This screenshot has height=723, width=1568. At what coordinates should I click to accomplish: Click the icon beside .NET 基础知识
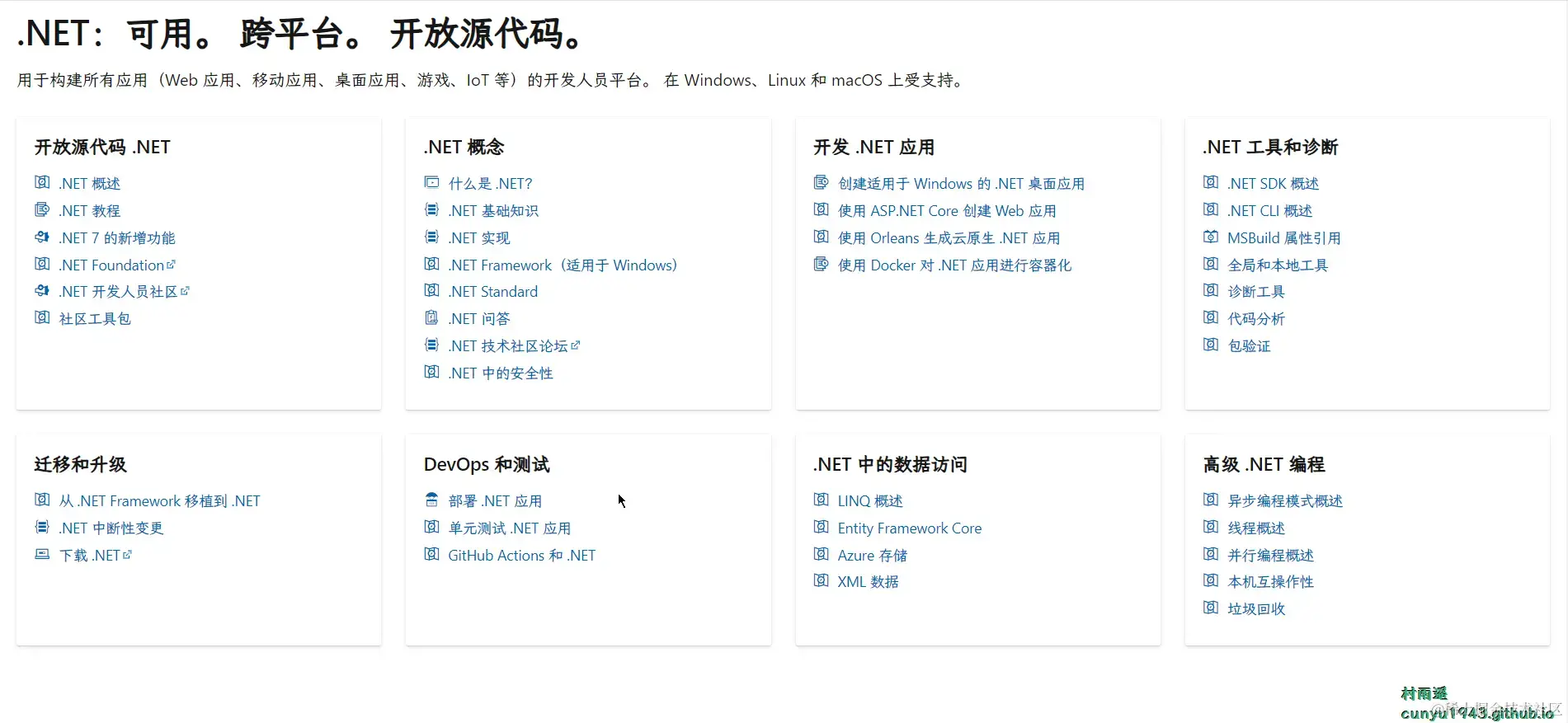[x=431, y=209]
